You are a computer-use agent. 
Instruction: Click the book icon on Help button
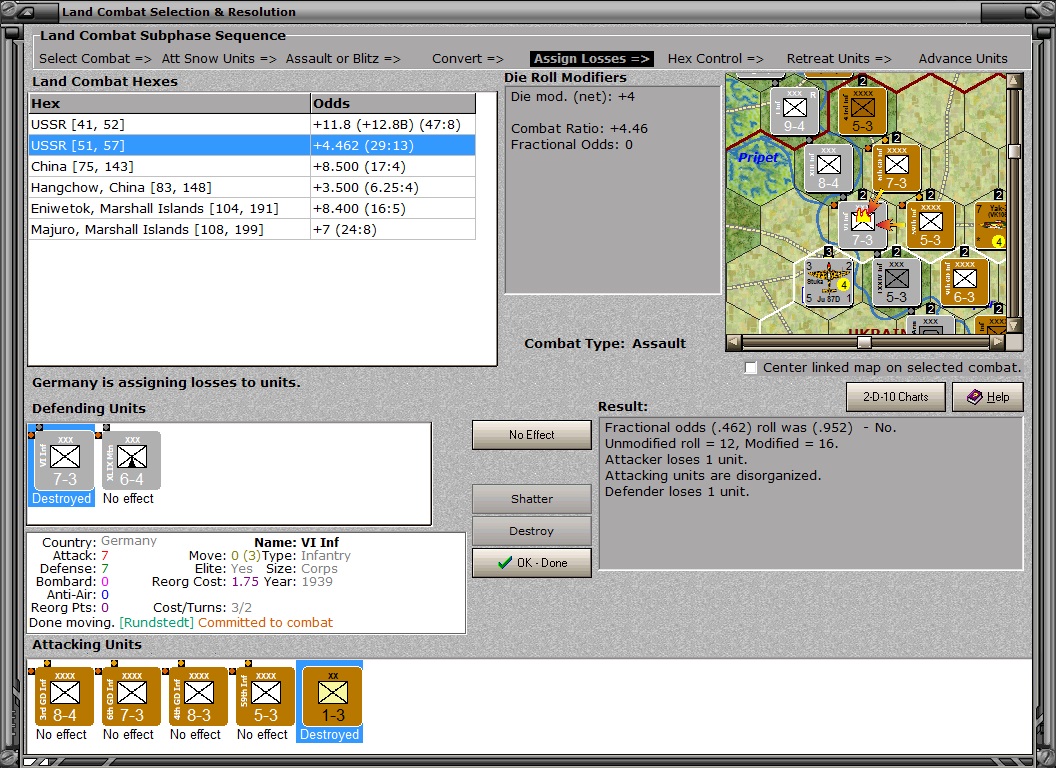tap(975, 397)
